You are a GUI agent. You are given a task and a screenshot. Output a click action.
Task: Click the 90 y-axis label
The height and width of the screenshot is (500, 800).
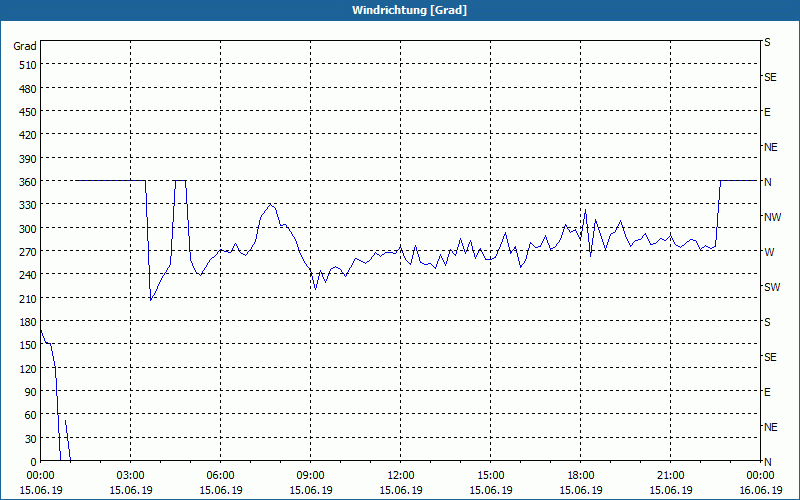click(x=31, y=392)
